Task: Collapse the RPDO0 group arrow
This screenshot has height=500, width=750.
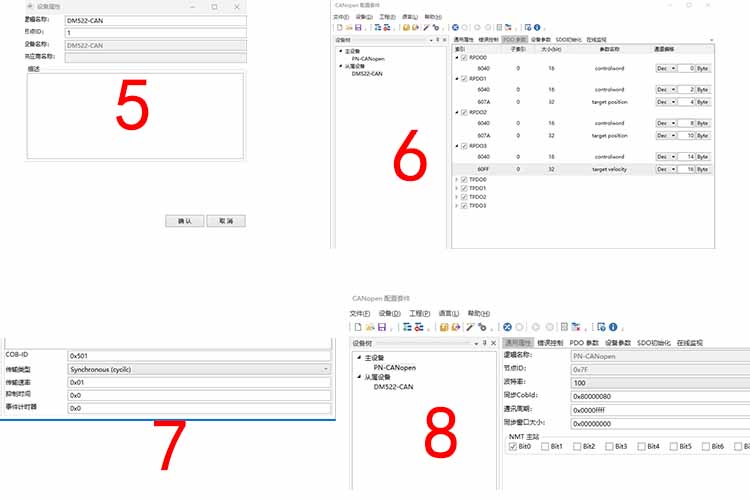Action: tap(457, 58)
